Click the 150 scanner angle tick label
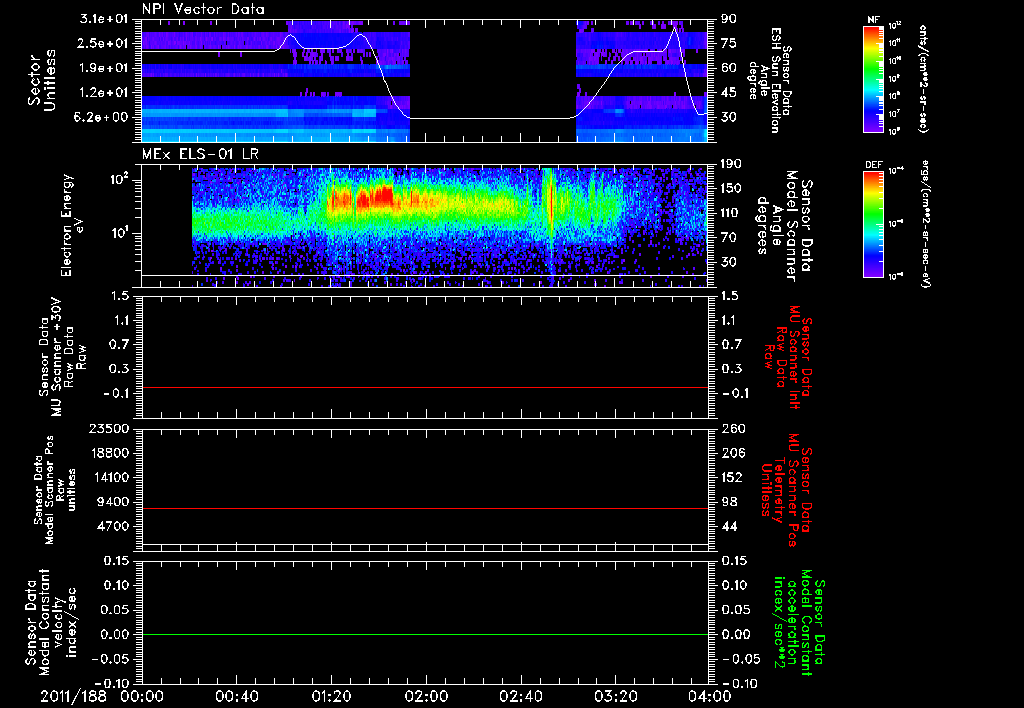Viewport: 1024px width, 708px height. tap(731, 189)
